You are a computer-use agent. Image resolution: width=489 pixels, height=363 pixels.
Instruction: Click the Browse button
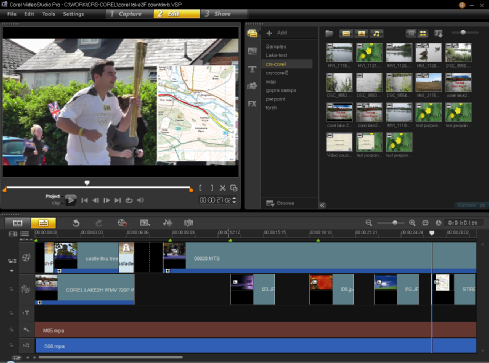point(280,203)
